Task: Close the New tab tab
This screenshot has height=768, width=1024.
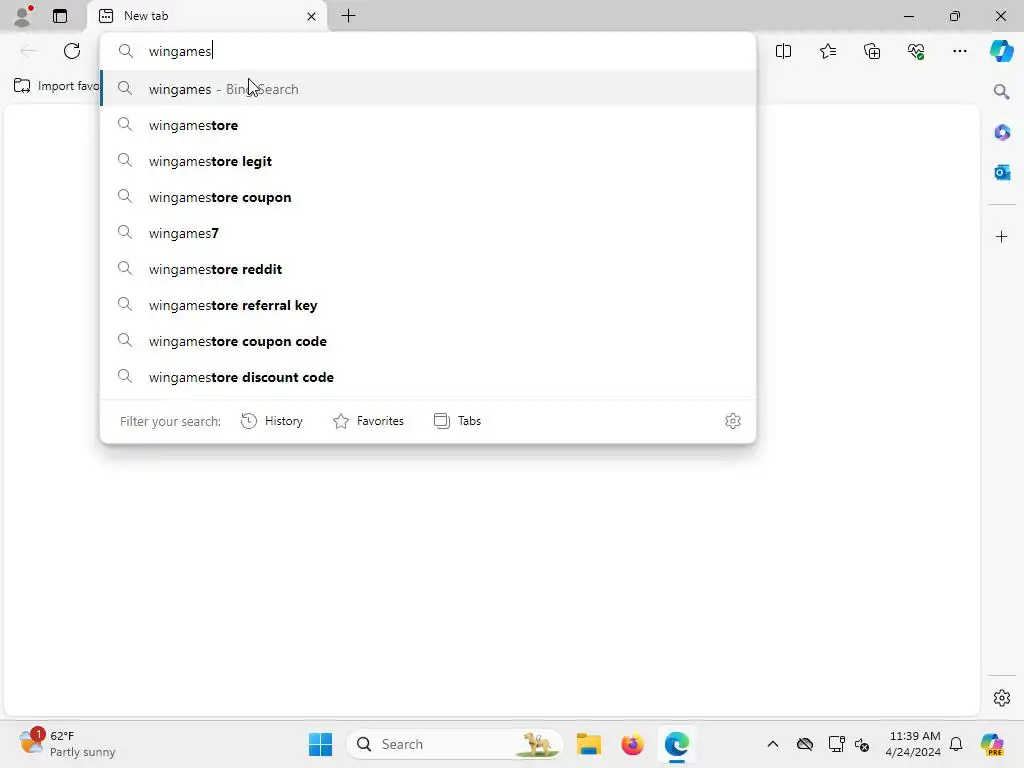Action: click(312, 16)
